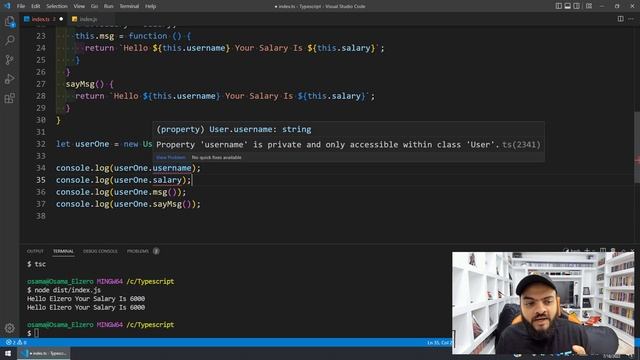
Task: Click 'No quick fixes available' text
Action: pyautogui.click(x=216, y=158)
